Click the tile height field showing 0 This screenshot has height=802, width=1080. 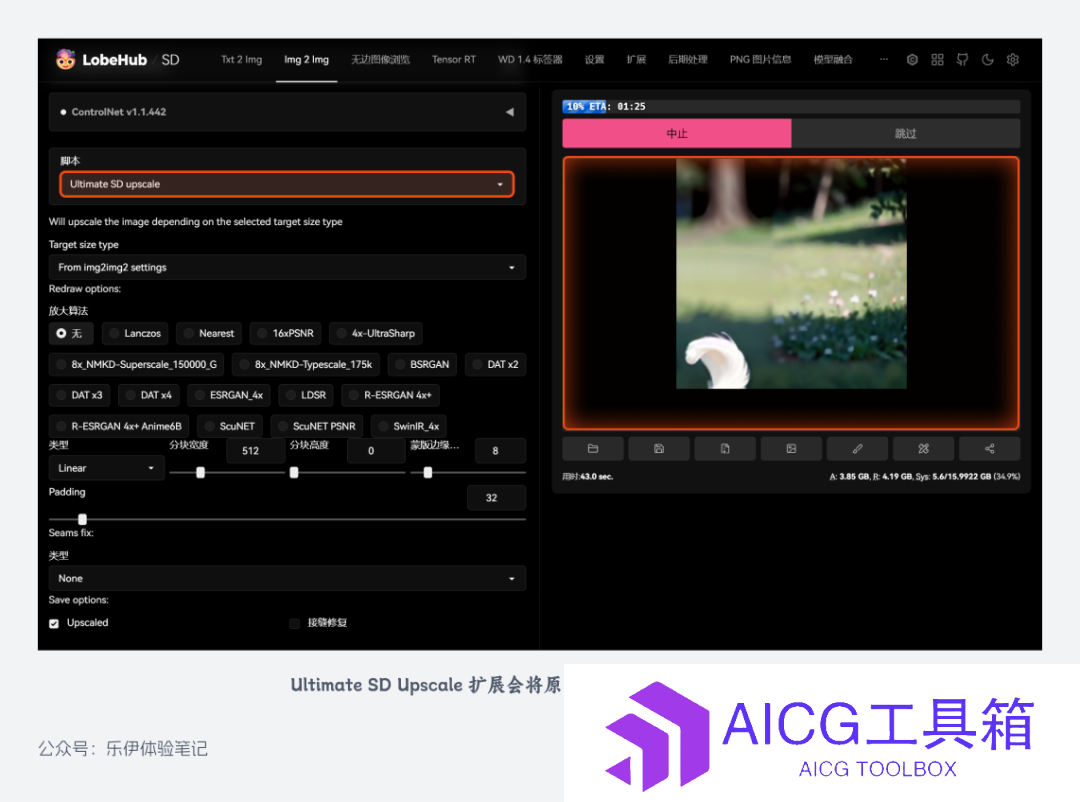376,451
